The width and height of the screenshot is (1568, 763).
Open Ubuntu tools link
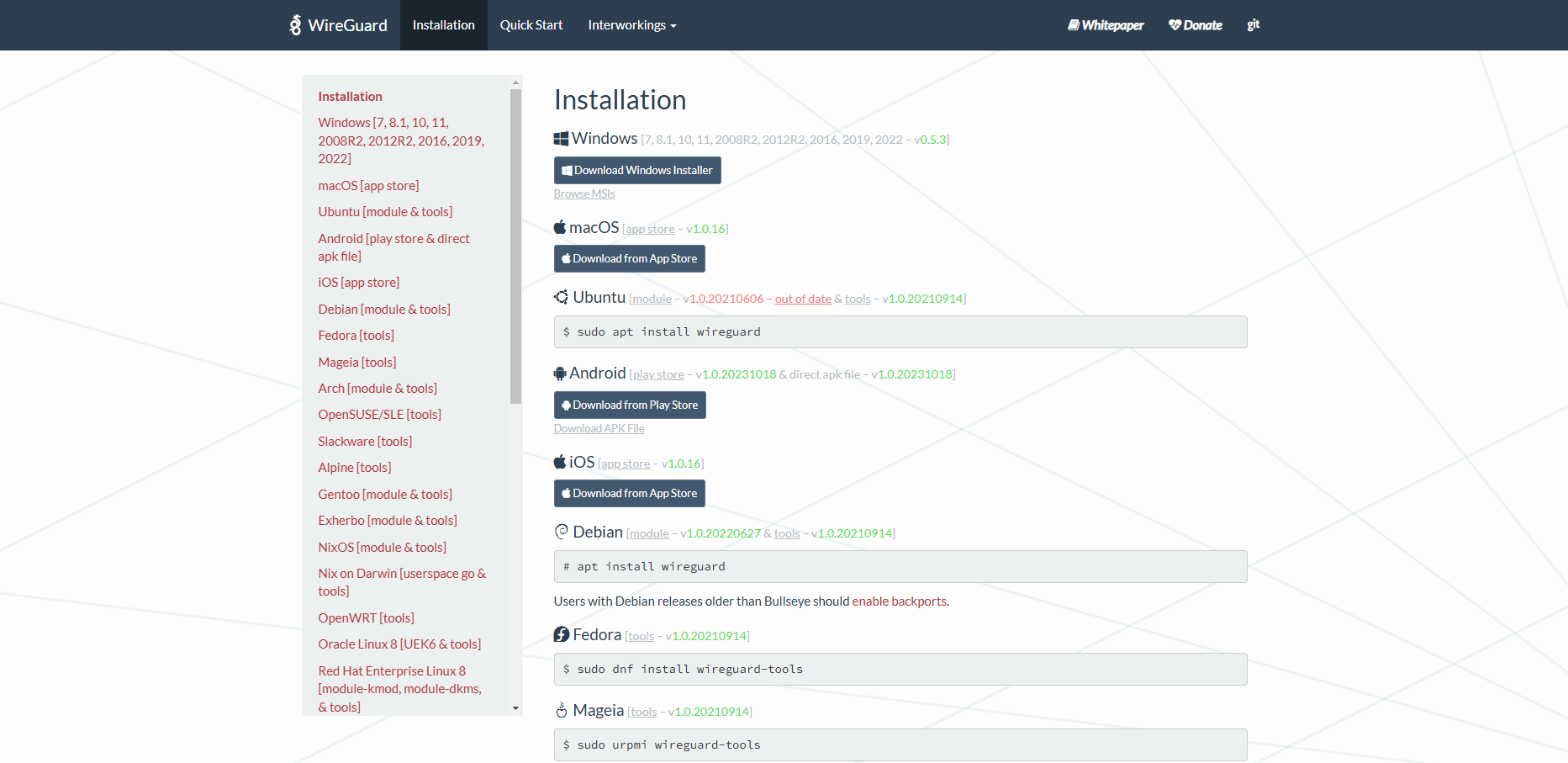858,299
